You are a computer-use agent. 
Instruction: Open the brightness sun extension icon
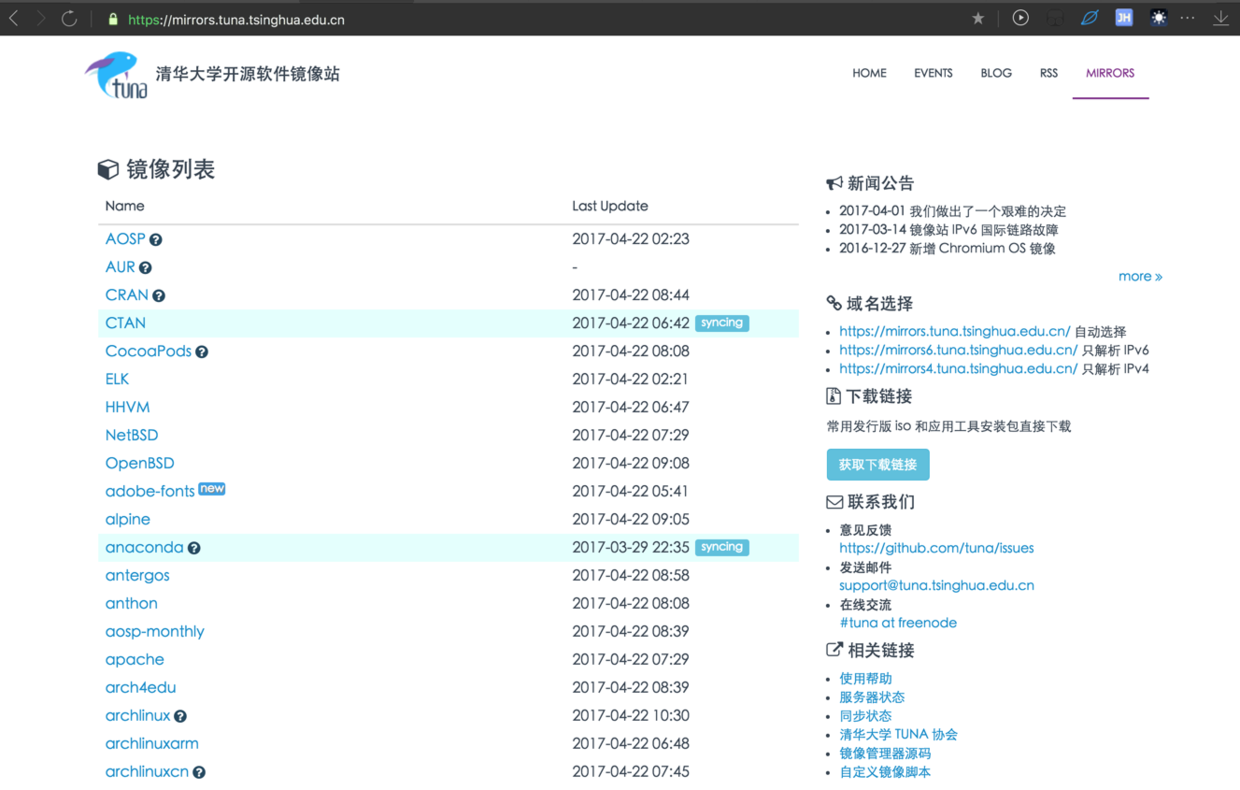coord(1158,17)
